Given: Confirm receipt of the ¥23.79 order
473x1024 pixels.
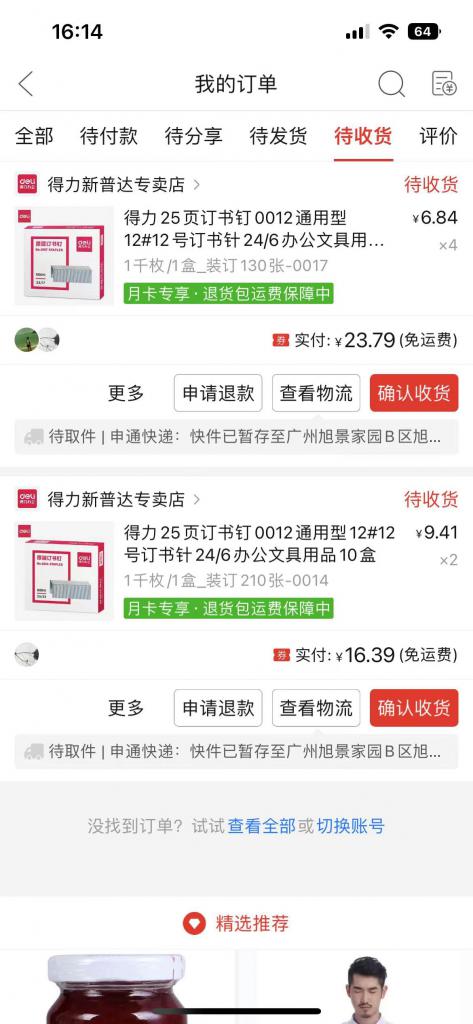Looking at the screenshot, I should (x=414, y=393).
